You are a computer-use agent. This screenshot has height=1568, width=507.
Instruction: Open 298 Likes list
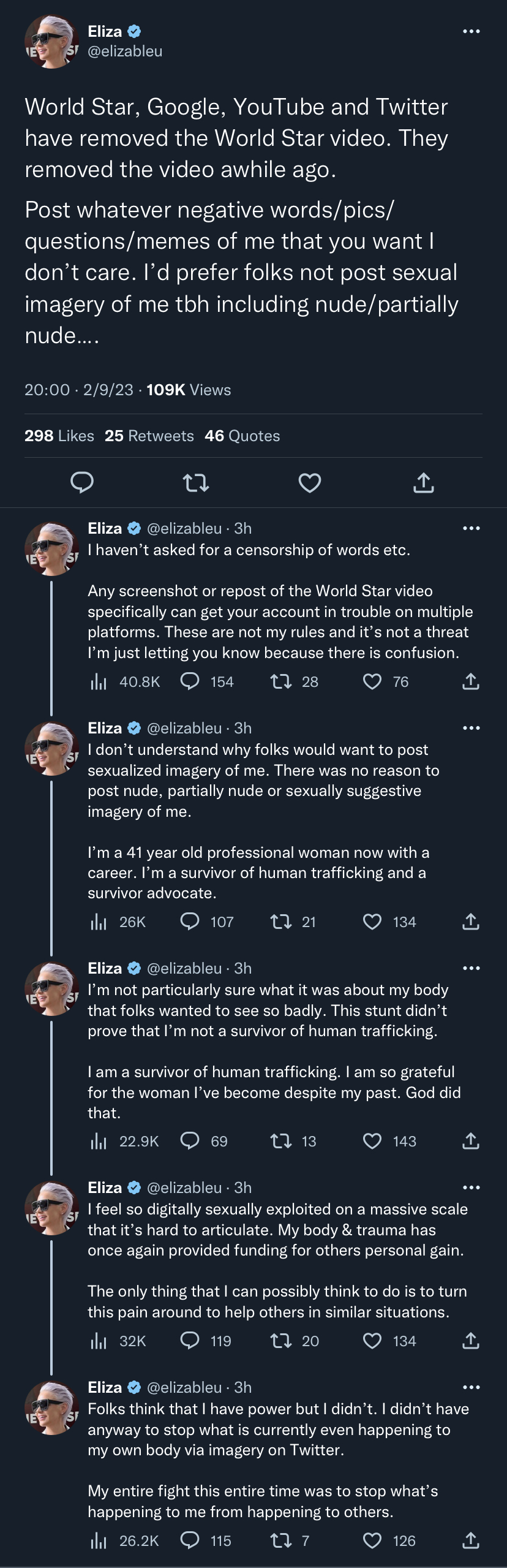click(x=59, y=436)
